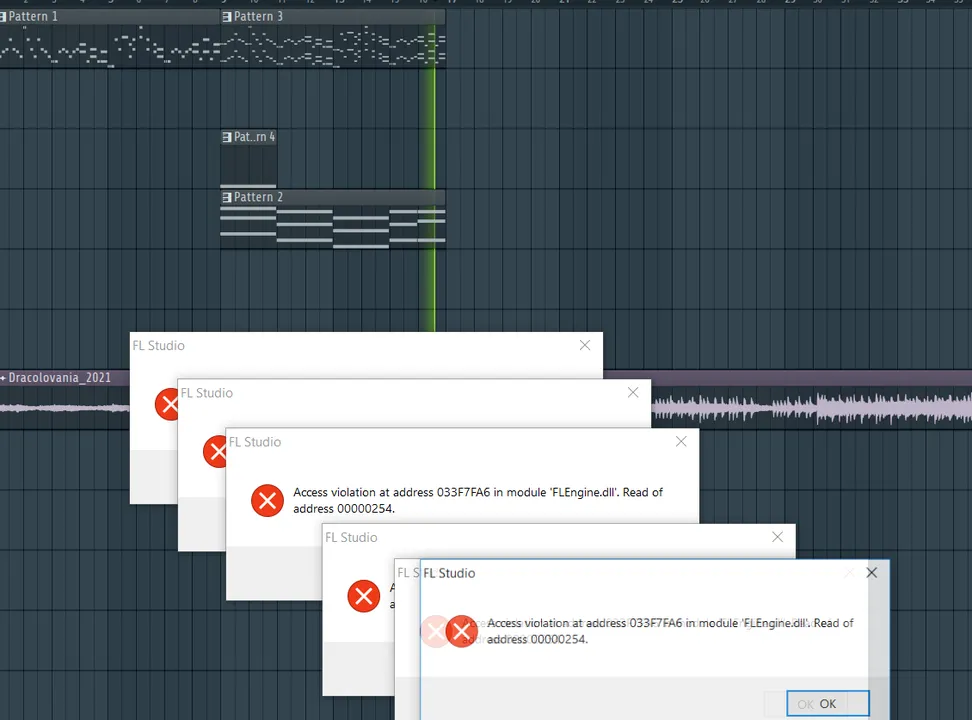
Task: Close the background dialog showing full error text
Action: [x=681, y=442]
